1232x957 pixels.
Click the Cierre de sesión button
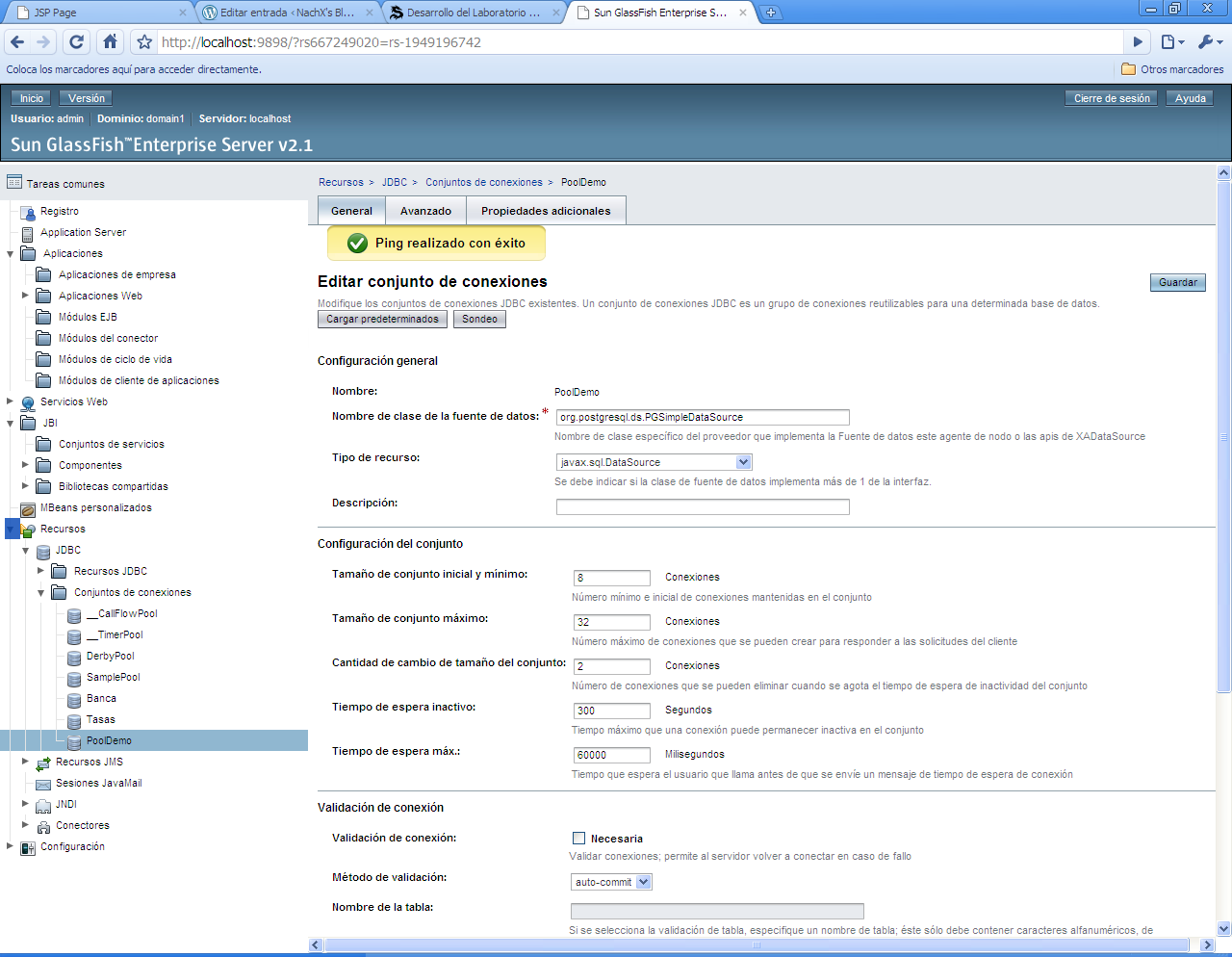coord(1112,98)
